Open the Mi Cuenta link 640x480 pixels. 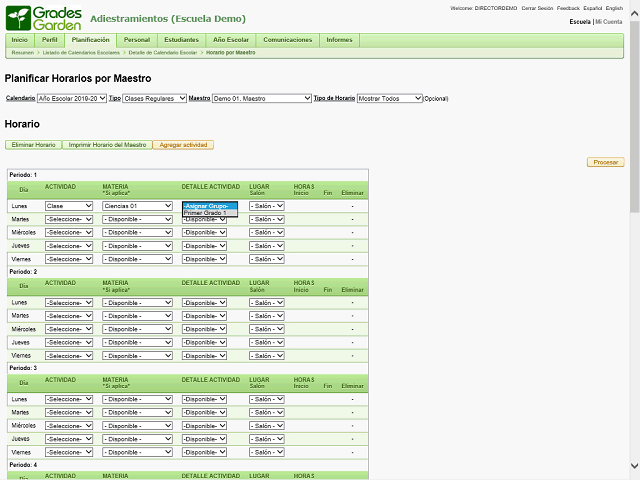[609, 21]
